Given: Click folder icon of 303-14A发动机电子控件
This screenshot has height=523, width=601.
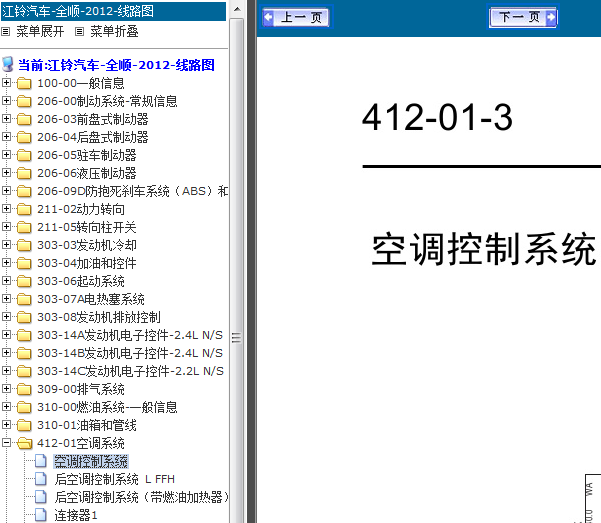Looking at the screenshot, I should (24, 336).
